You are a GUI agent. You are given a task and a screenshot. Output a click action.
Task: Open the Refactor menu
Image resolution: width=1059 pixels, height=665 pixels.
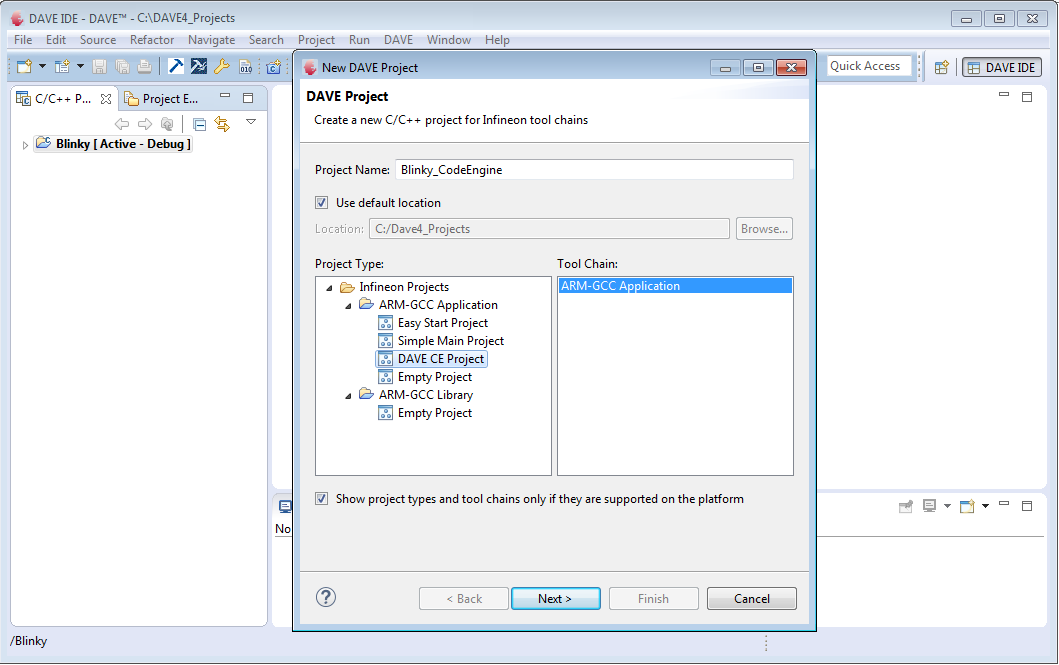[x=152, y=40]
